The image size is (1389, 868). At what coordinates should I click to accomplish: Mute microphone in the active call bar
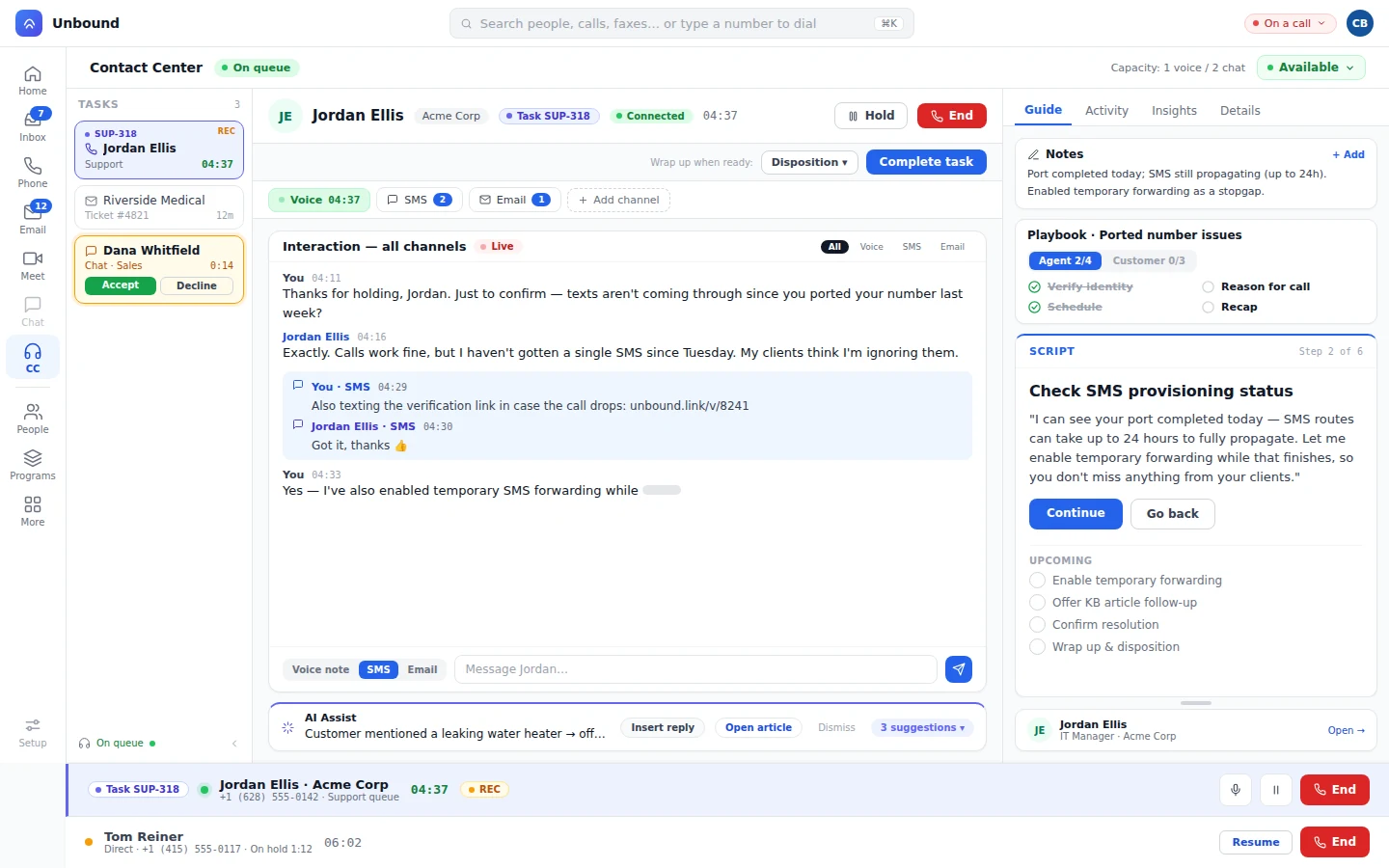1236,790
